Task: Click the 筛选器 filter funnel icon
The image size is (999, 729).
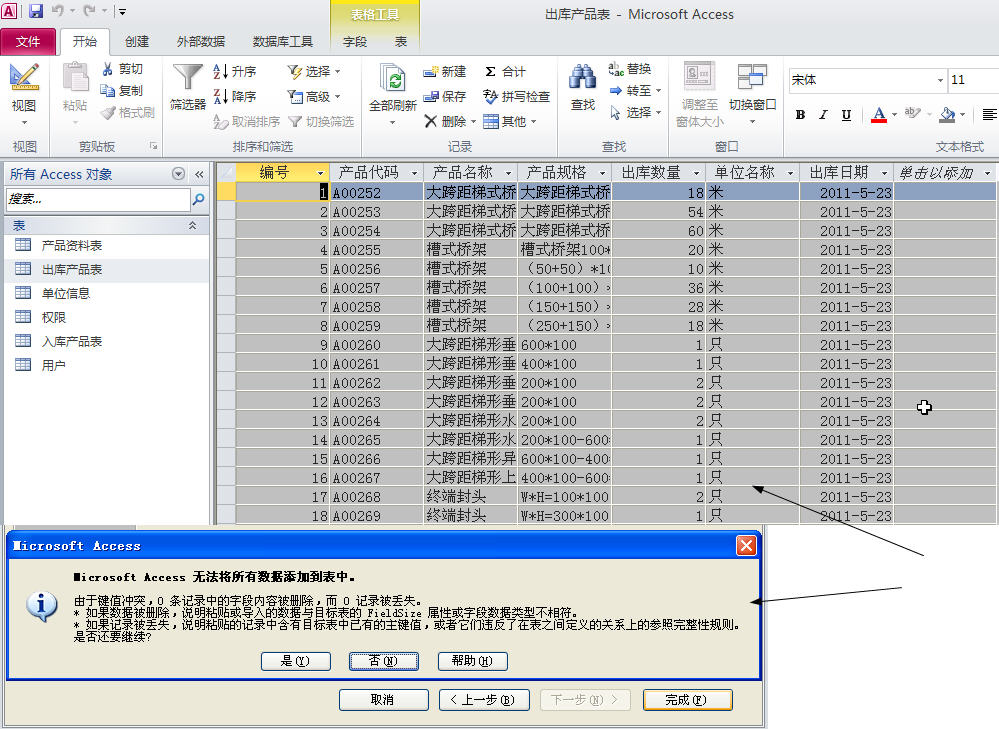Action: (x=187, y=78)
